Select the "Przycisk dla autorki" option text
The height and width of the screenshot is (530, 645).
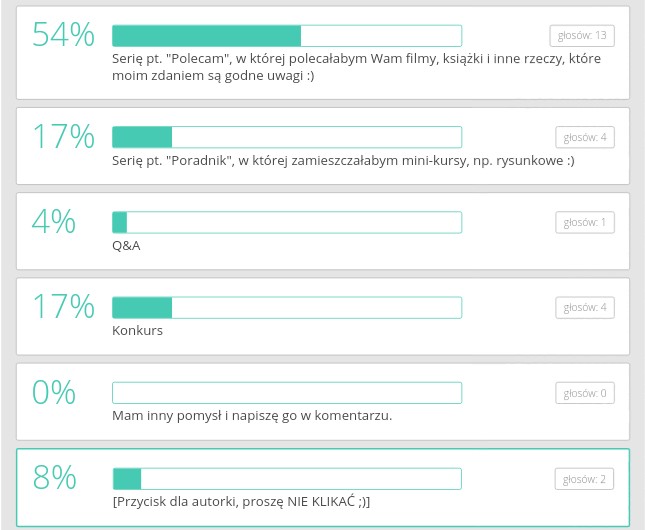[241, 501]
